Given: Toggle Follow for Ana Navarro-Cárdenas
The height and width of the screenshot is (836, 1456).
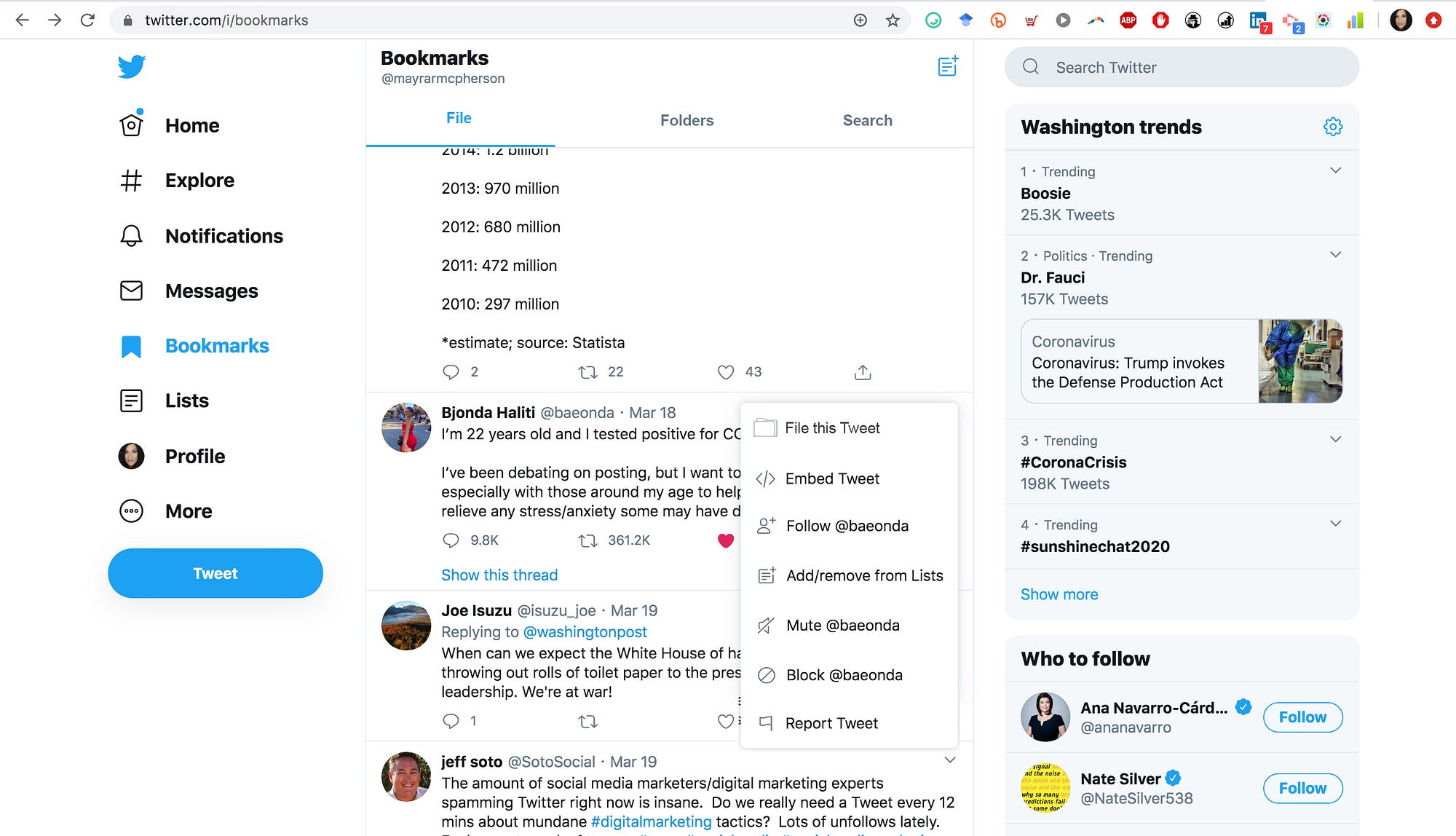Looking at the screenshot, I should pos(1302,717).
